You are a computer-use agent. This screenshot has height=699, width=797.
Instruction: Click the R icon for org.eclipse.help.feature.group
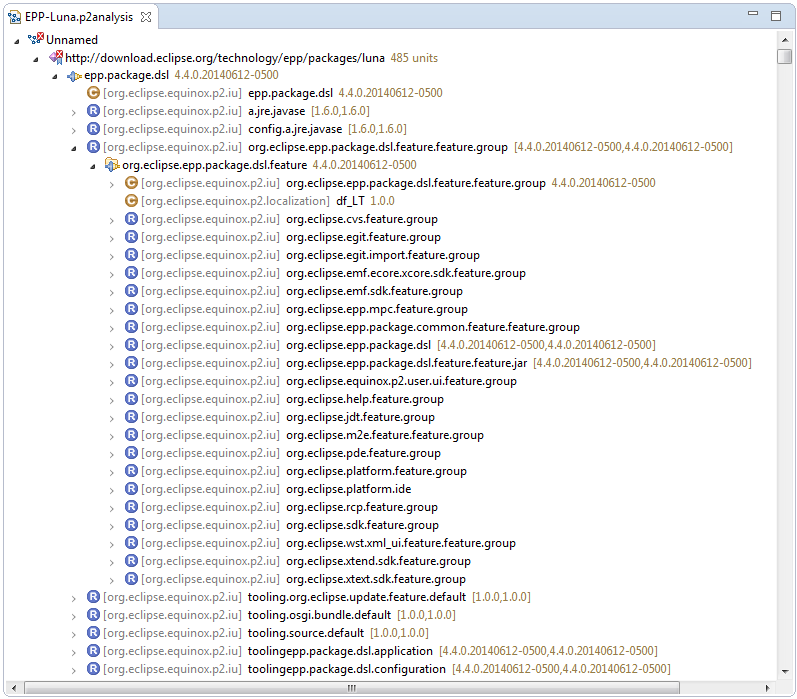pyautogui.click(x=132, y=399)
